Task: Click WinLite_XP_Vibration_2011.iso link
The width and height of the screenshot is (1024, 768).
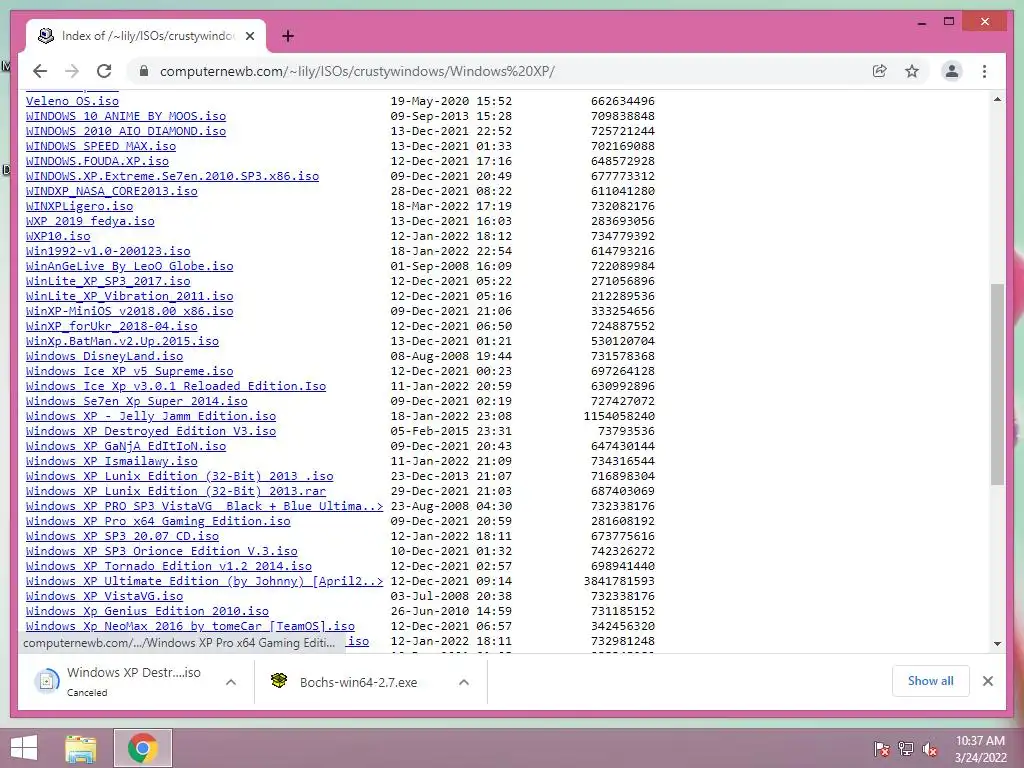Action: point(129,296)
